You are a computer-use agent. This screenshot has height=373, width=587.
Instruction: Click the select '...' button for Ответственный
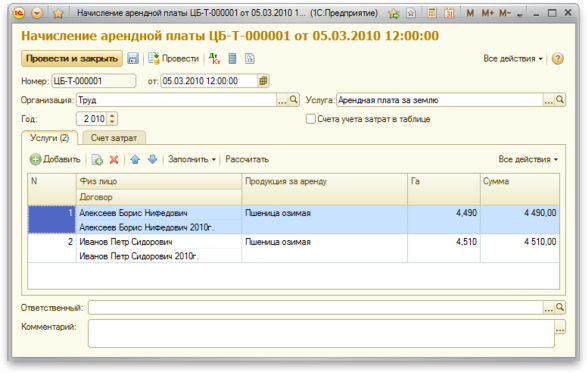(x=548, y=308)
